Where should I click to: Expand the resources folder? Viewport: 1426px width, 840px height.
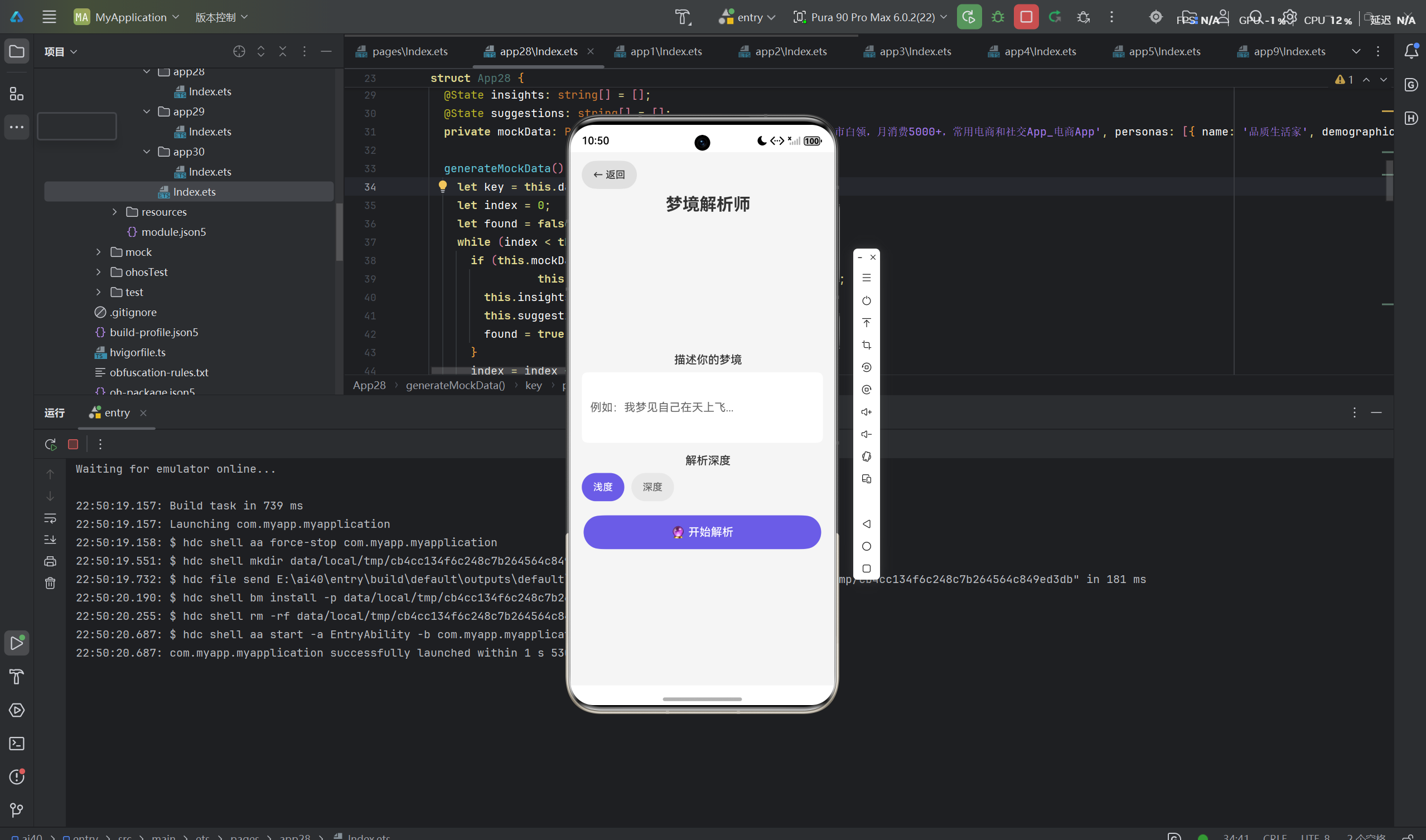click(x=114, y=212)
